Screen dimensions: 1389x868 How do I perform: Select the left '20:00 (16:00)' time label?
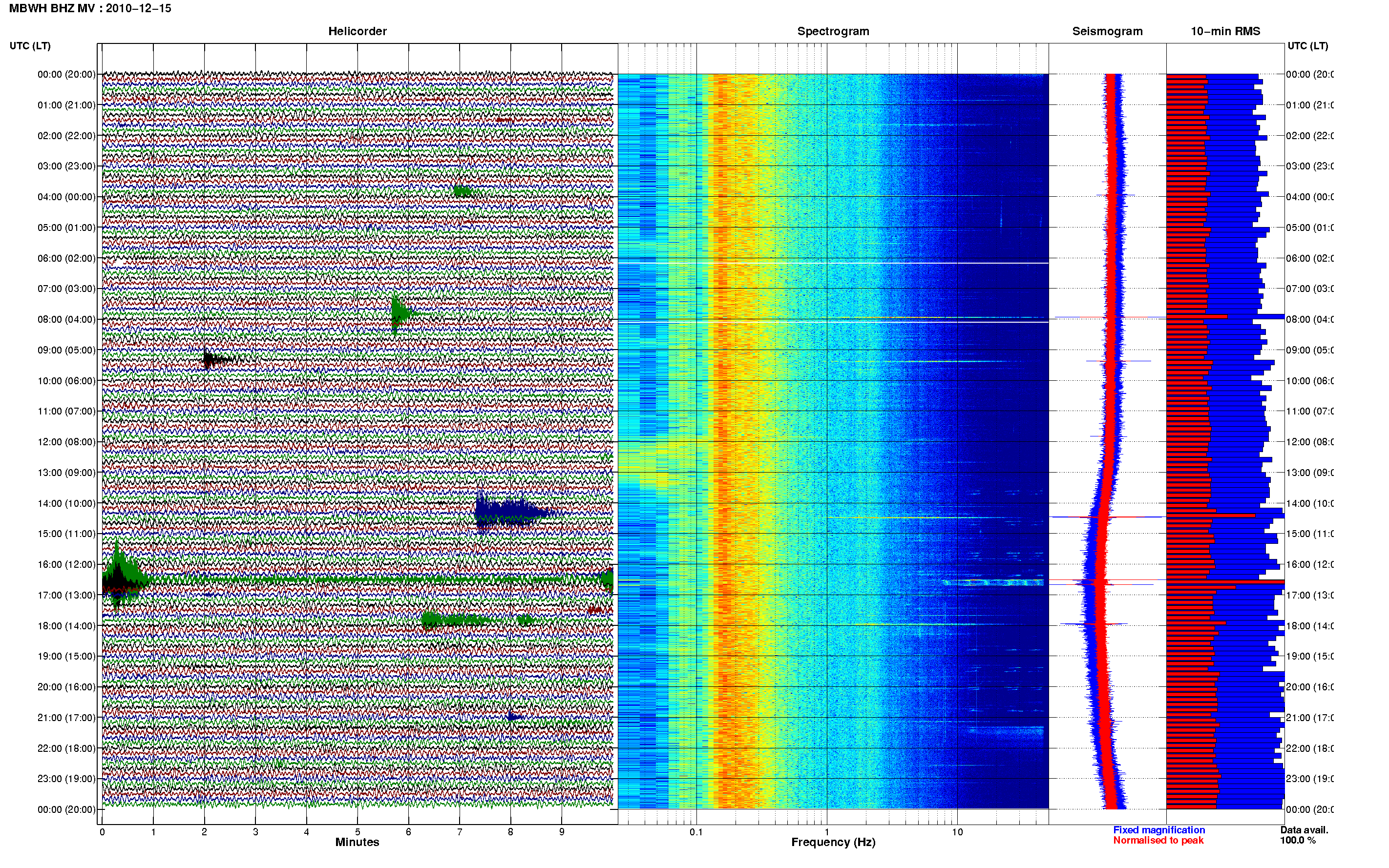pos(66,687)
